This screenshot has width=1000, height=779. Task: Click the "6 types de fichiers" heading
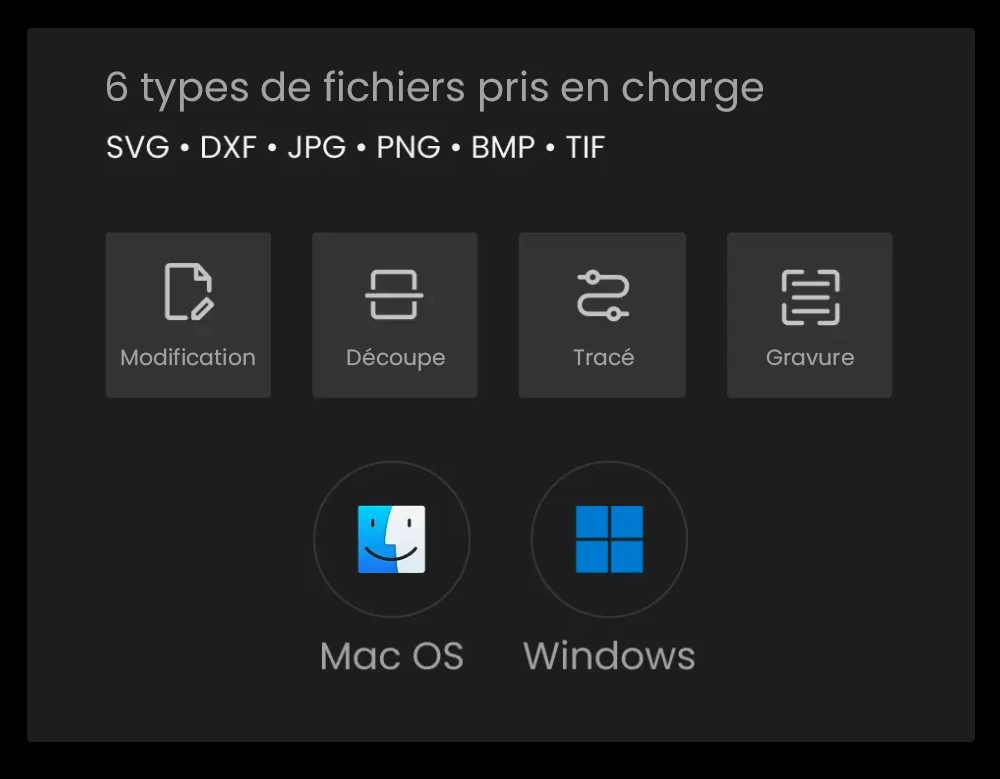434,88
